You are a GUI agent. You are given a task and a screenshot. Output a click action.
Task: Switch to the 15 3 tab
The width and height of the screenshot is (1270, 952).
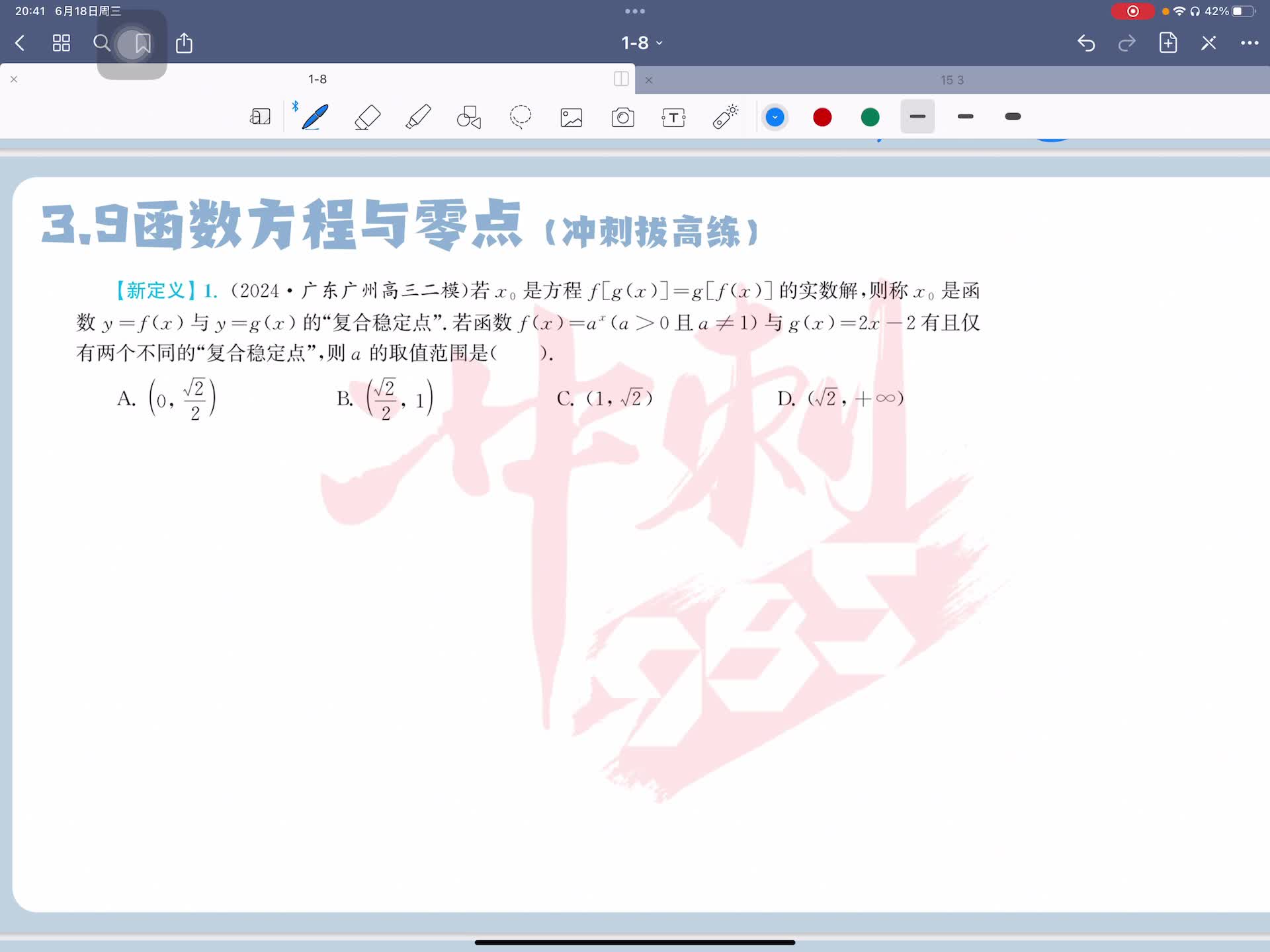952,80
